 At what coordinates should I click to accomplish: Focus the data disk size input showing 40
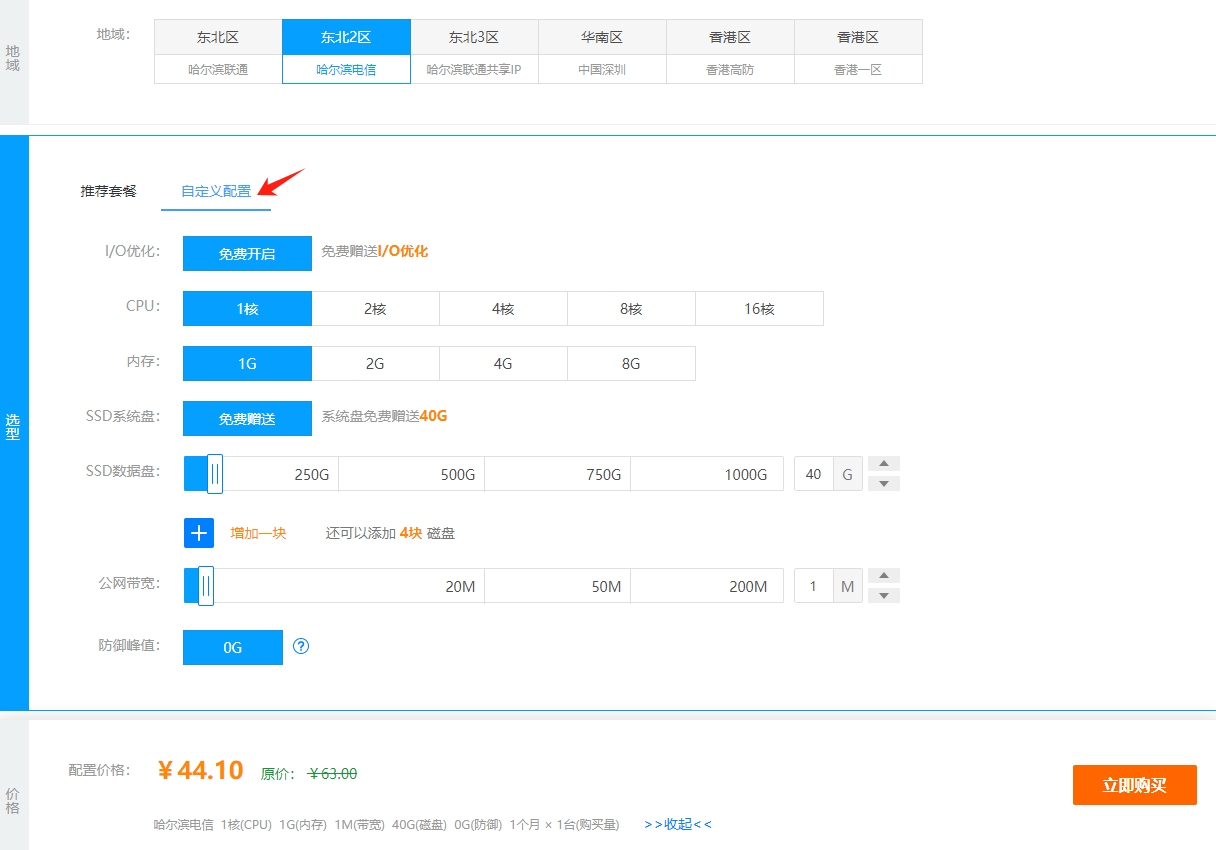(814, 474)
